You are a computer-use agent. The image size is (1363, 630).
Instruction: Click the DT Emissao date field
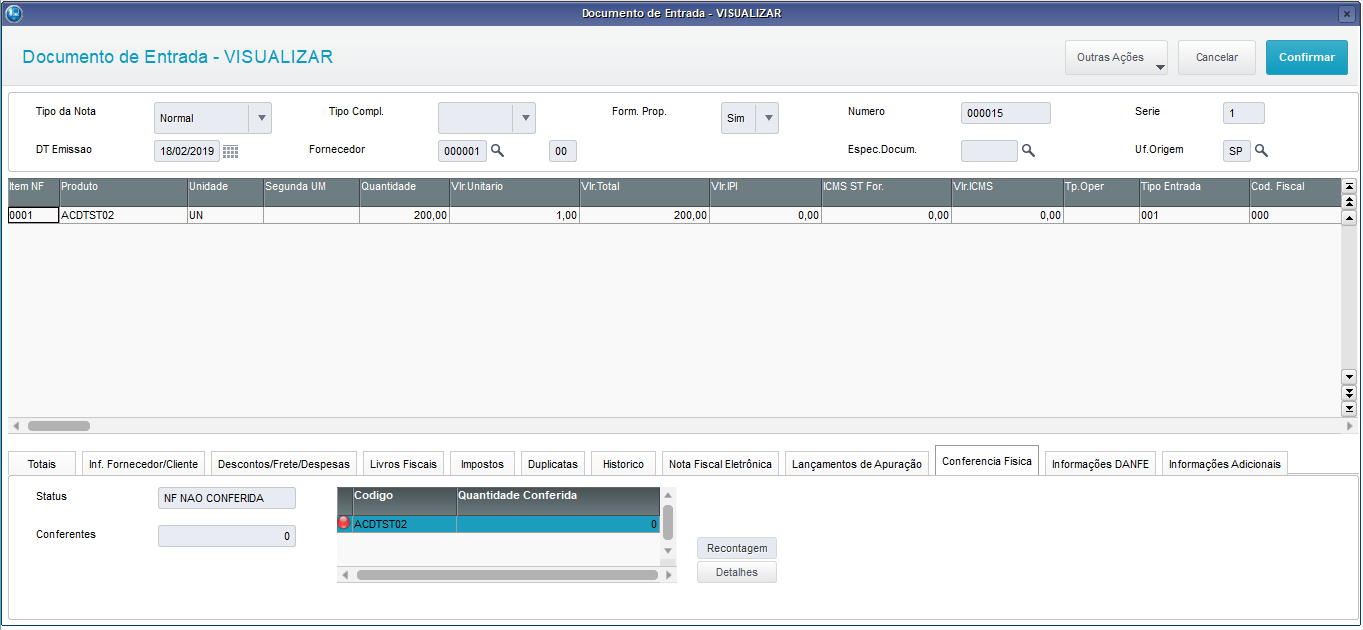[x=187, y=151]
